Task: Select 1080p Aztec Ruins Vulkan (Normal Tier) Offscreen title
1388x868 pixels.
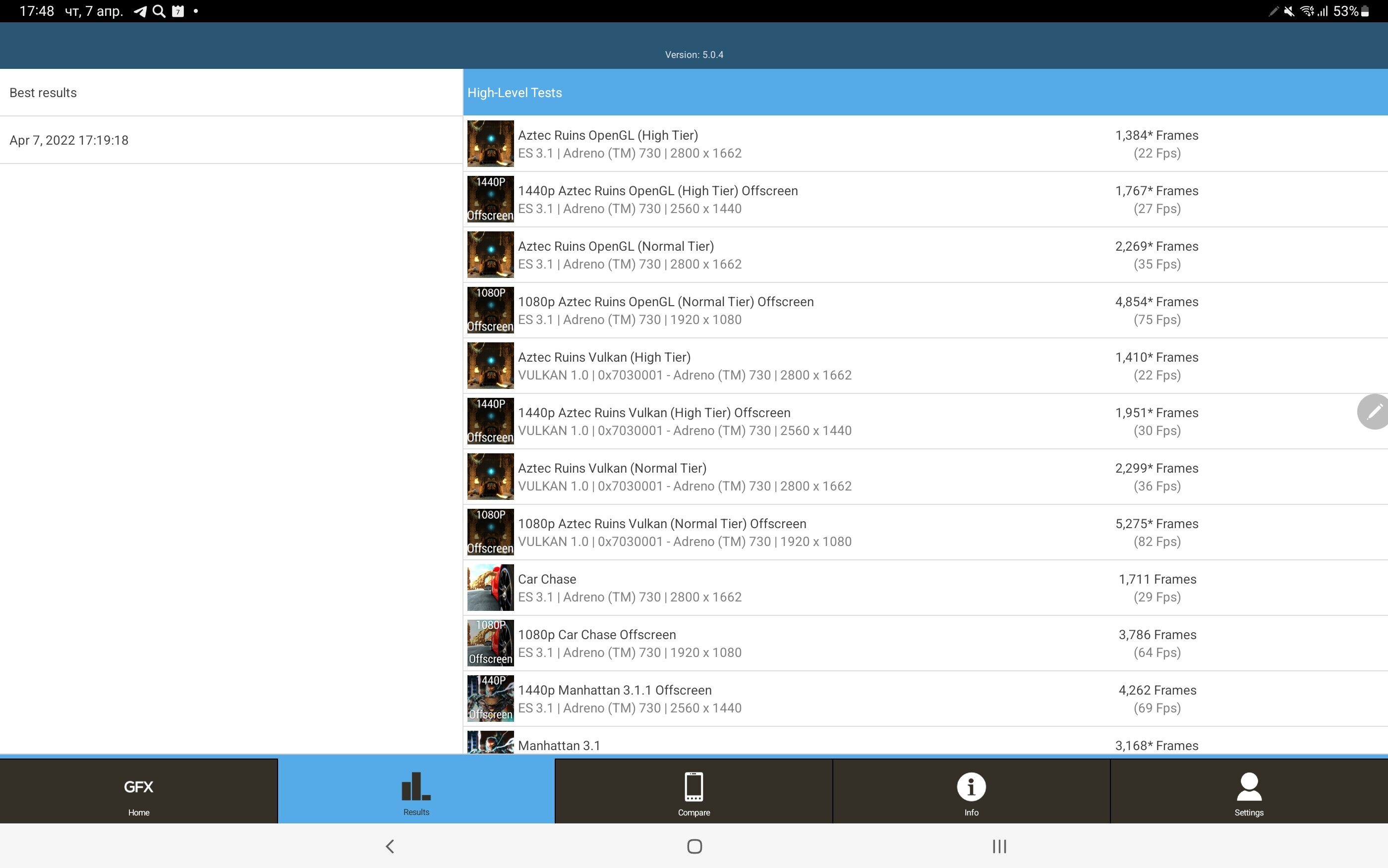Action: (662, 524)
